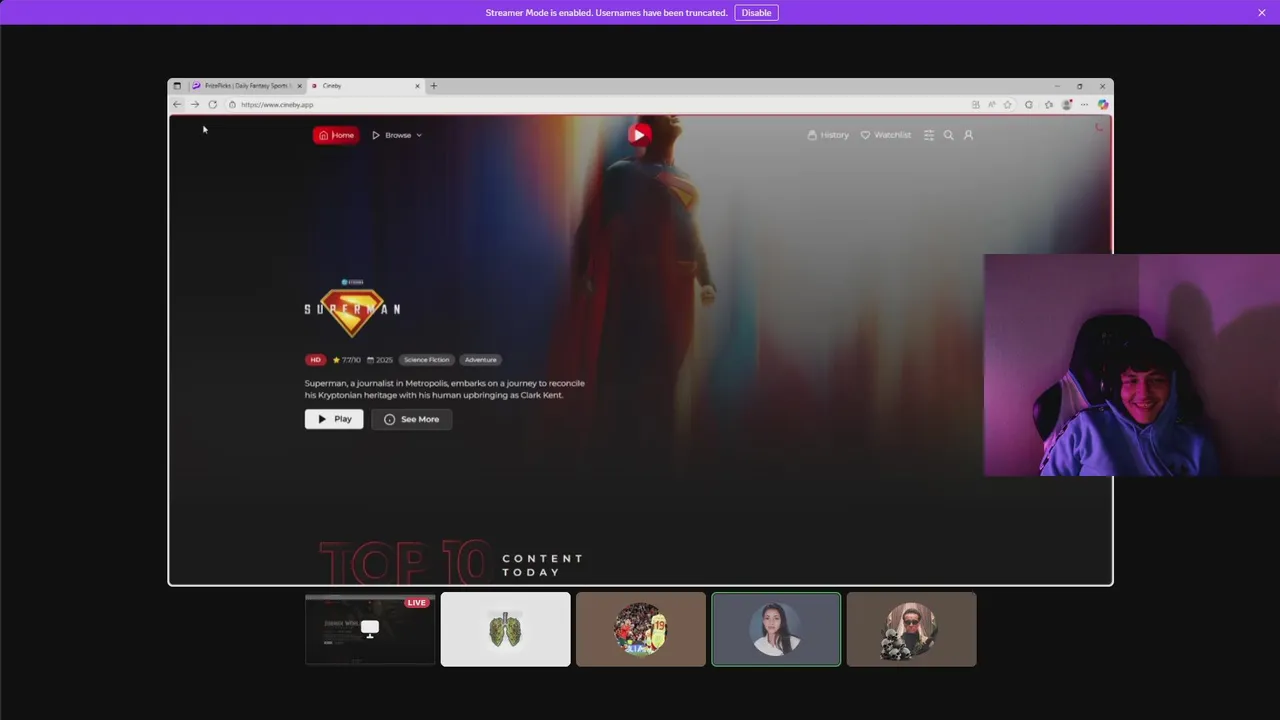This screenshot has width=1280, height=720.
Task: Click the Cineby red play logo
Action: [639, 134]
